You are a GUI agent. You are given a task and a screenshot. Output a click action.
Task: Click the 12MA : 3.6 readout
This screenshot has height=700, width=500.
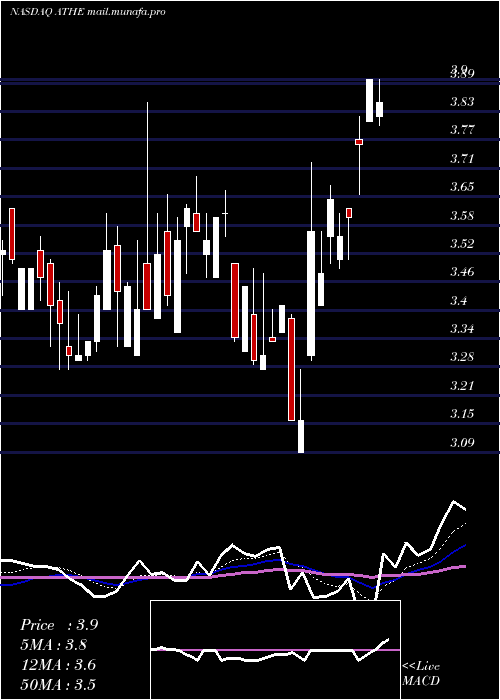click(x=58, y=665)
